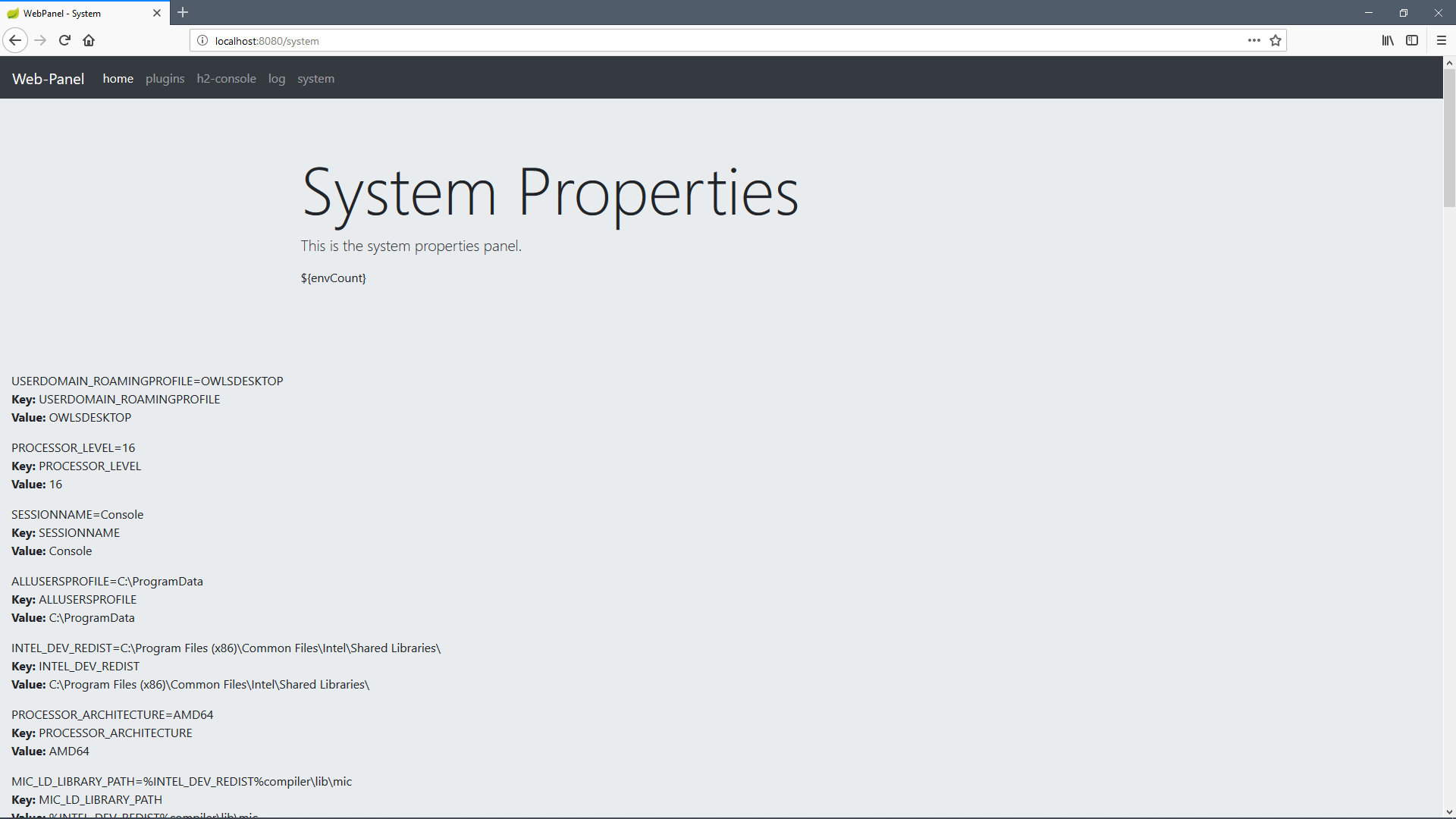1456x819 pixels.
Task: Click the forward navigation arrow
Action: point(41,40)
